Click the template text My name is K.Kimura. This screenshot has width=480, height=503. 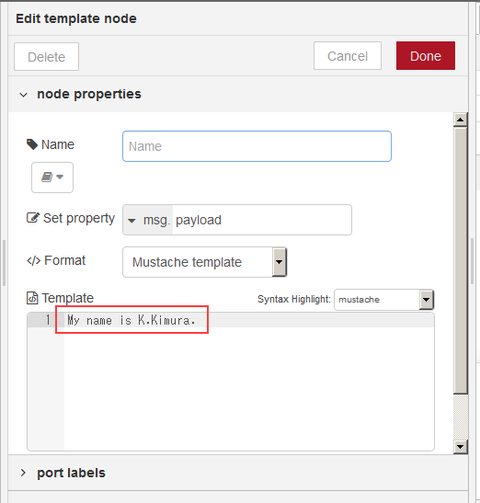point(131,320)
